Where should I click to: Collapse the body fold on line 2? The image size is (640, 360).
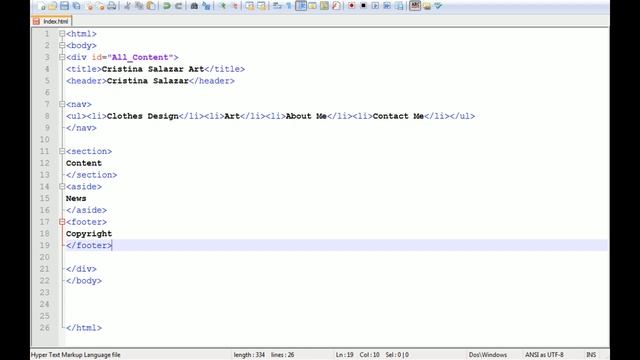pos(62,45)
